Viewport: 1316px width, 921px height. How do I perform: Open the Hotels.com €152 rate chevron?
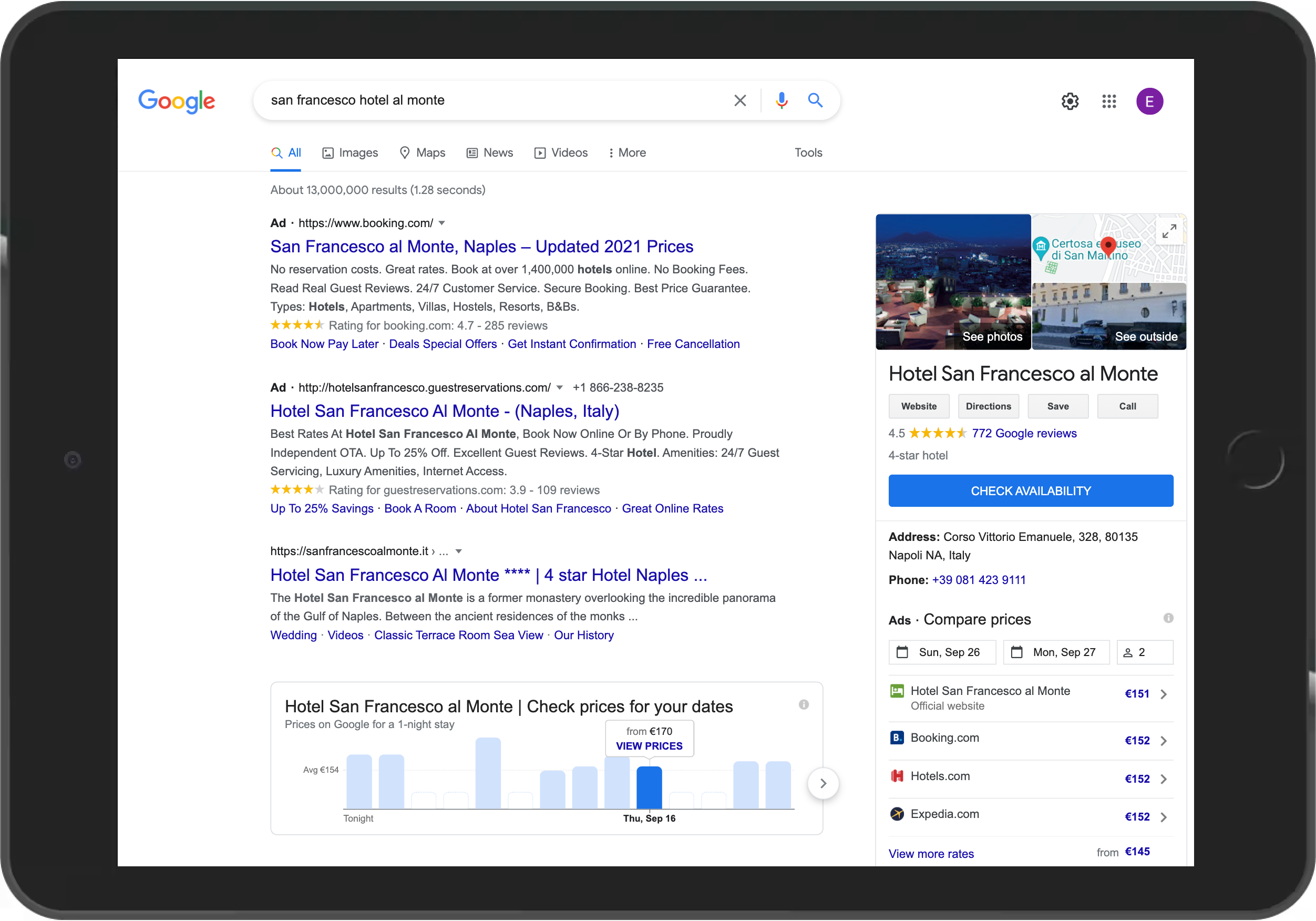1163,779
